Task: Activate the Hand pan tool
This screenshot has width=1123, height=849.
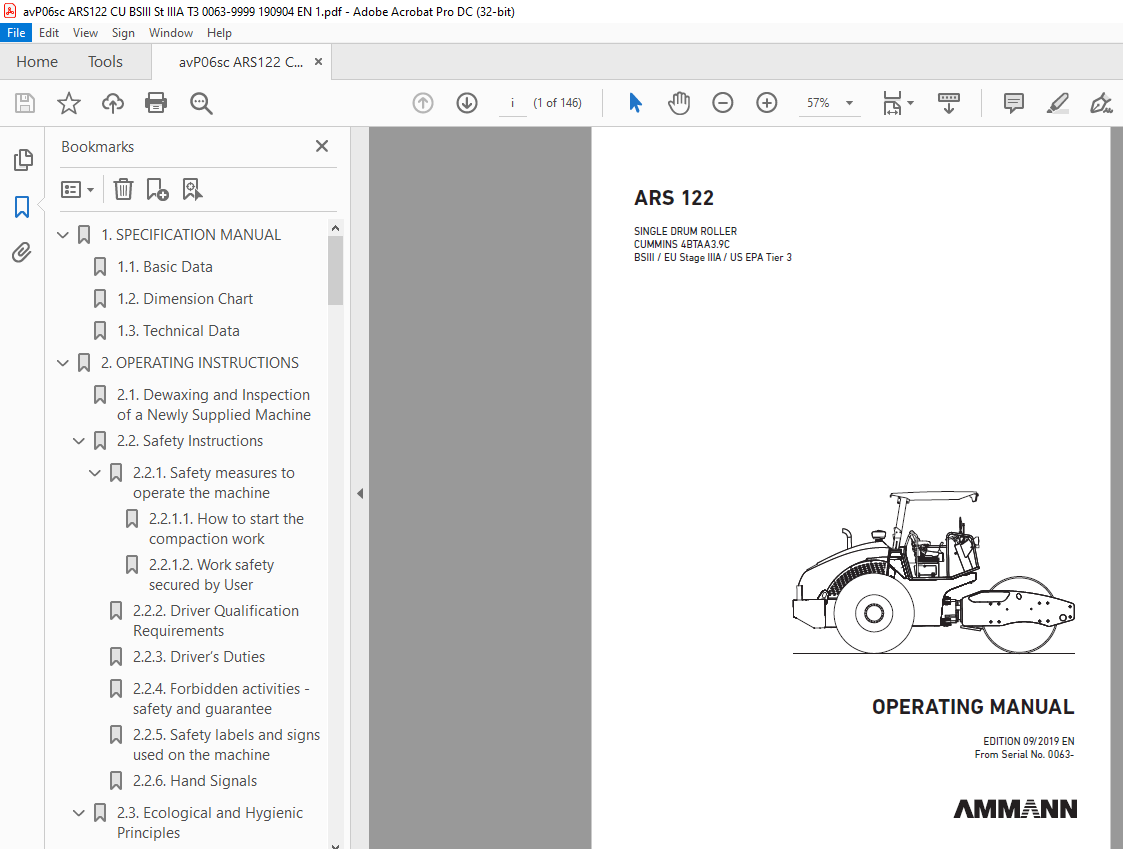Action: coord(679,103)
